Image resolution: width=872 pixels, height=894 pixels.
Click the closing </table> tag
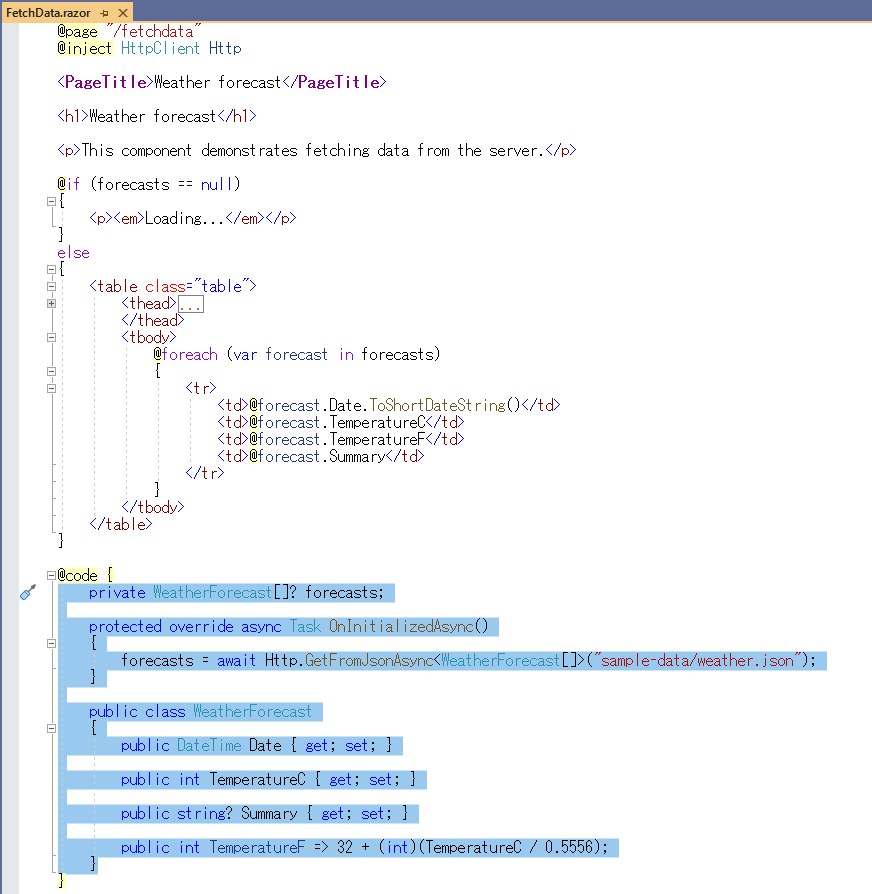[121, 525]
